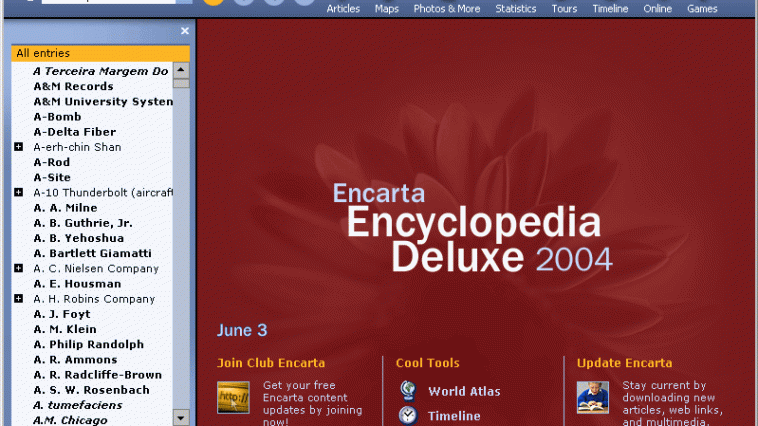Select the A. R. Radcliffe-Brown entry
This screenshot has width=758, height=426.
click(97, 375)
